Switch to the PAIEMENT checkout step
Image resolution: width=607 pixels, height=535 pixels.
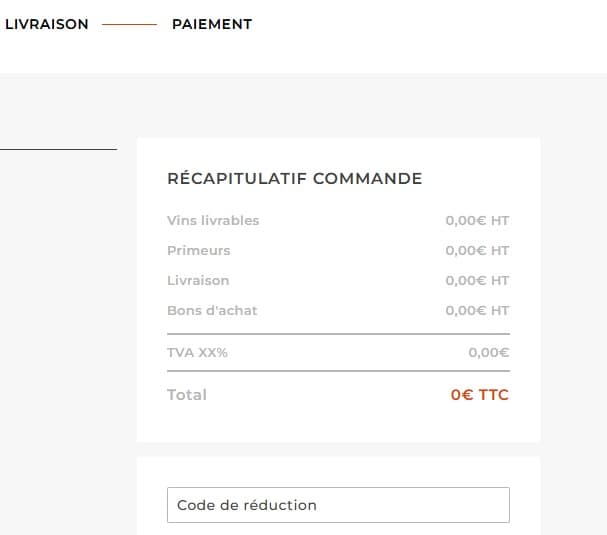point(211,24)
